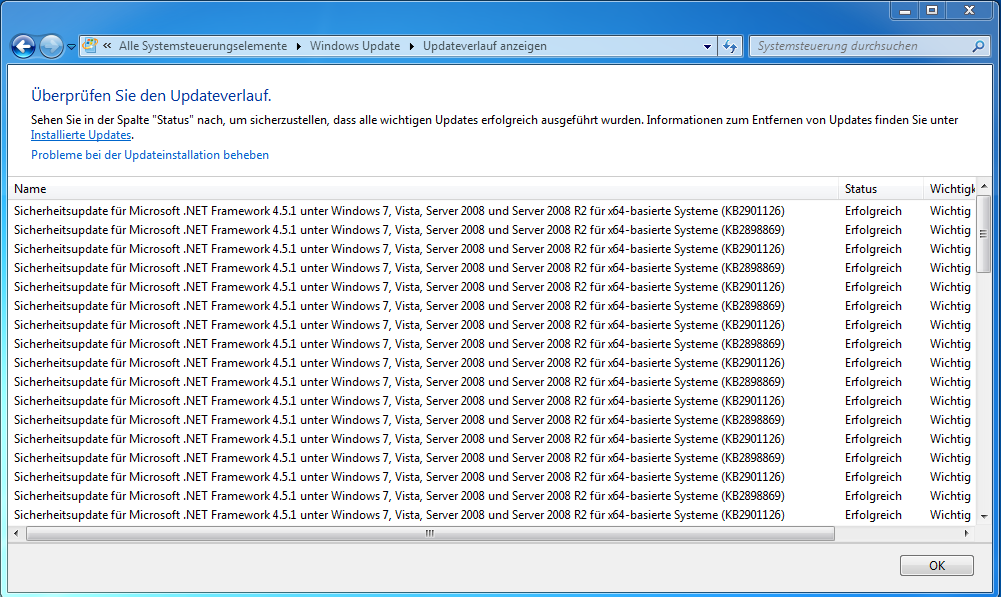Click the vertical scrollbar thumb

(x=984, y=234)
